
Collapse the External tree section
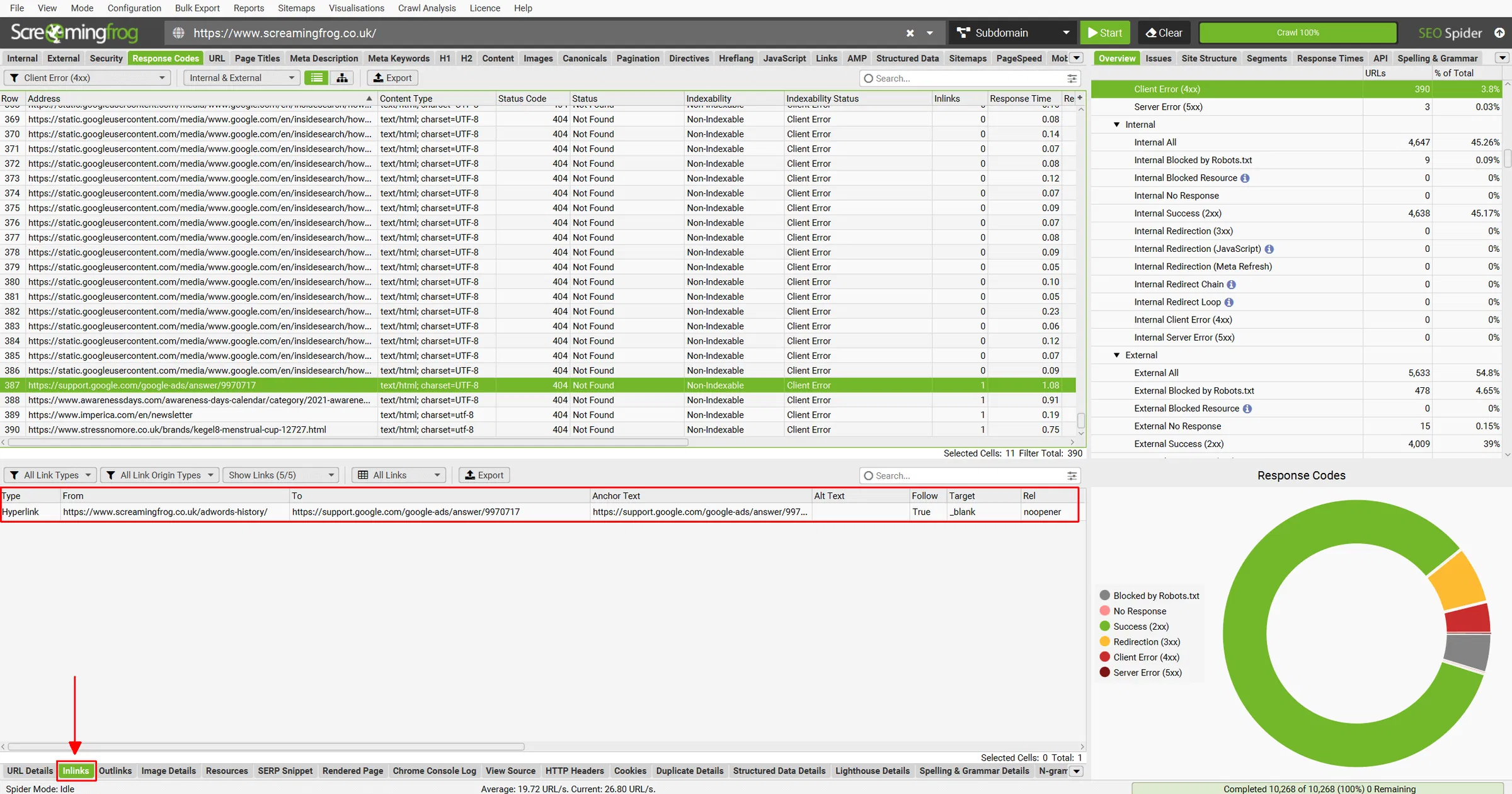(1116, 355)
